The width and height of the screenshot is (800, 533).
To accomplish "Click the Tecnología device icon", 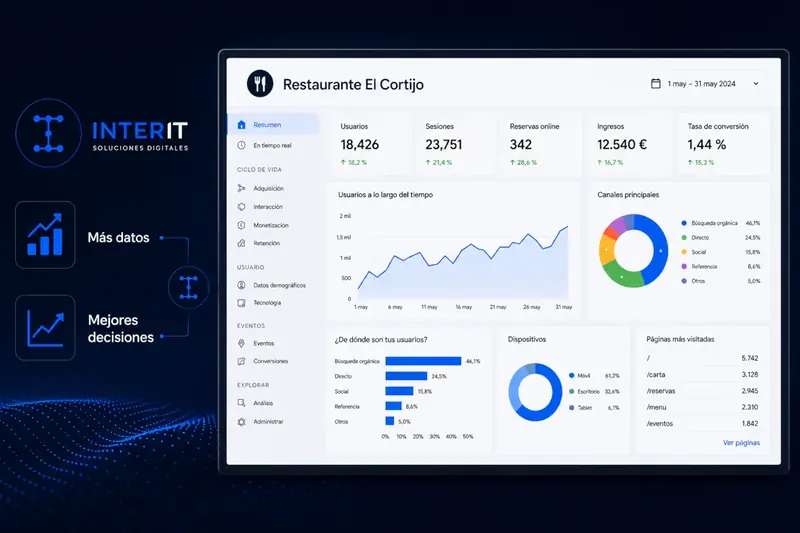I will point(241,302).
